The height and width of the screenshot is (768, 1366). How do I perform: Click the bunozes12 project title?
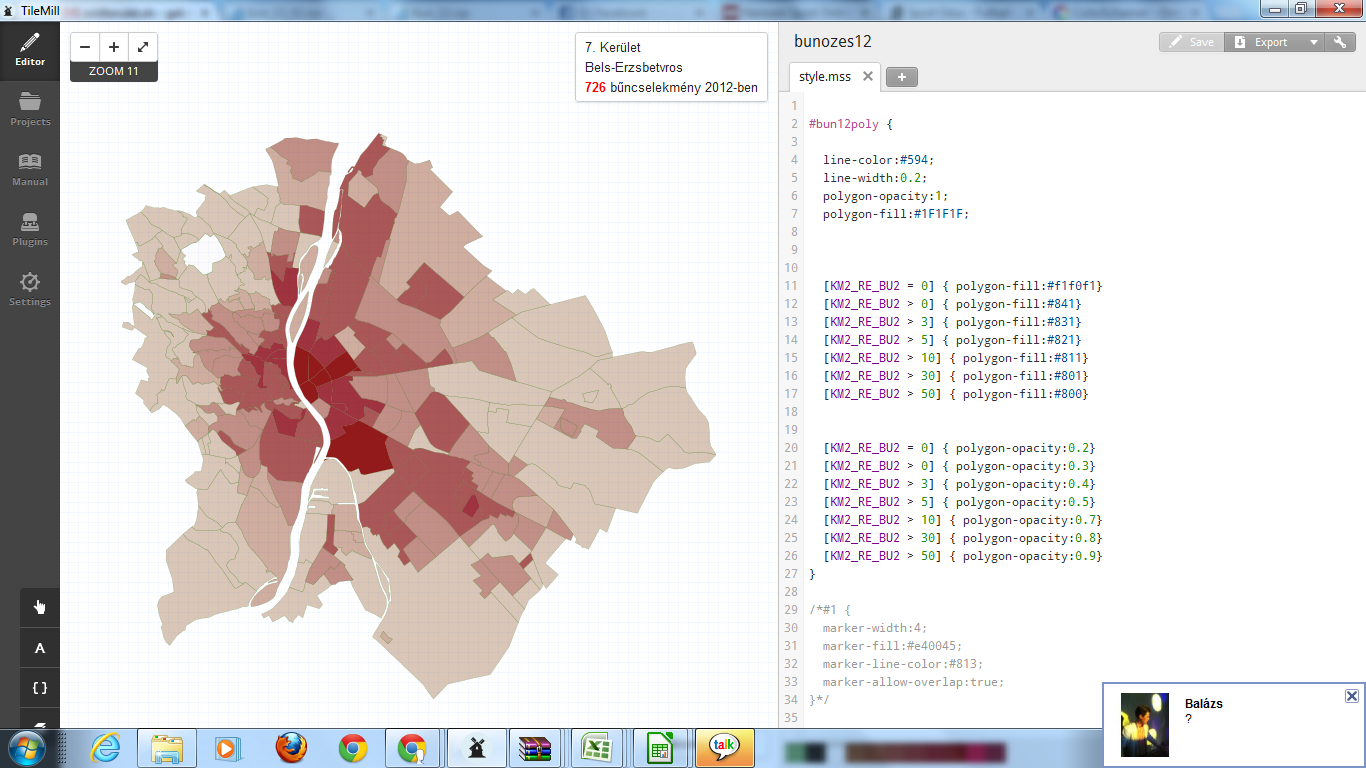click(833, 42)
